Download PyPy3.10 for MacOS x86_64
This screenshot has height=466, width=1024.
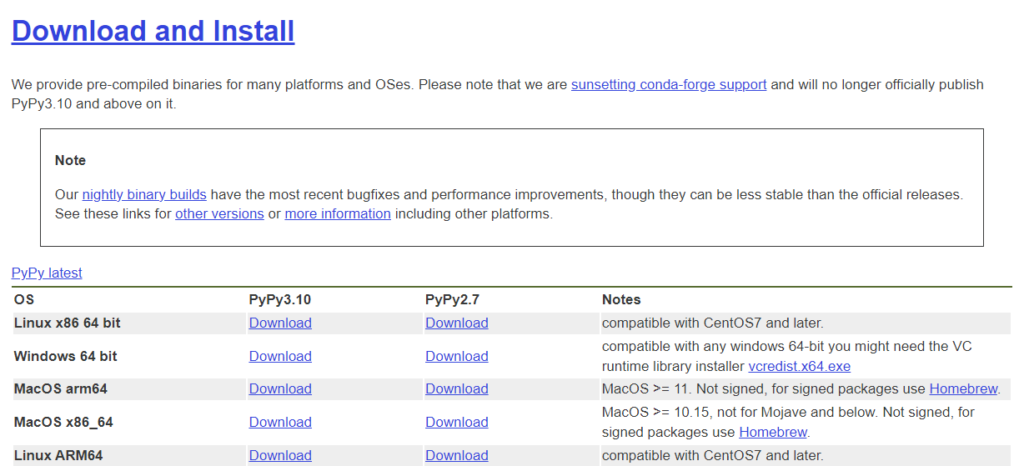[280, 422]
